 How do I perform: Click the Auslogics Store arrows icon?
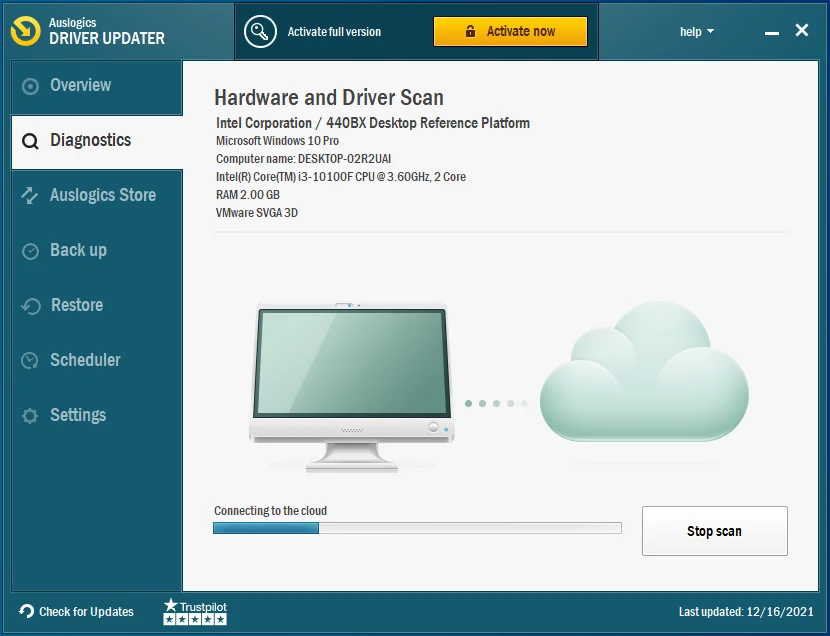(x=30, y=195)
